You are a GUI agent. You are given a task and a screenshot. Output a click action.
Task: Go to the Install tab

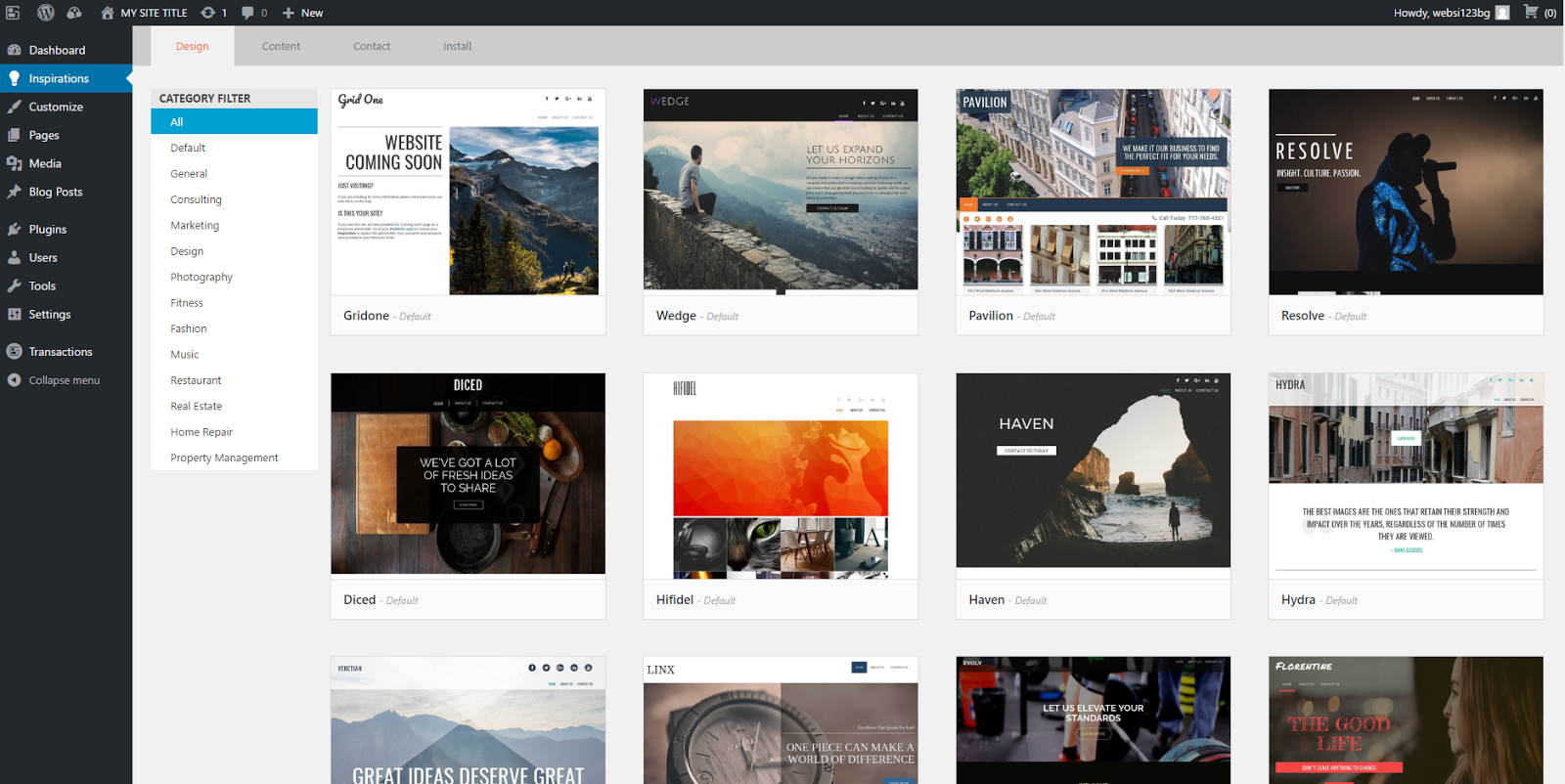point(457,46)
